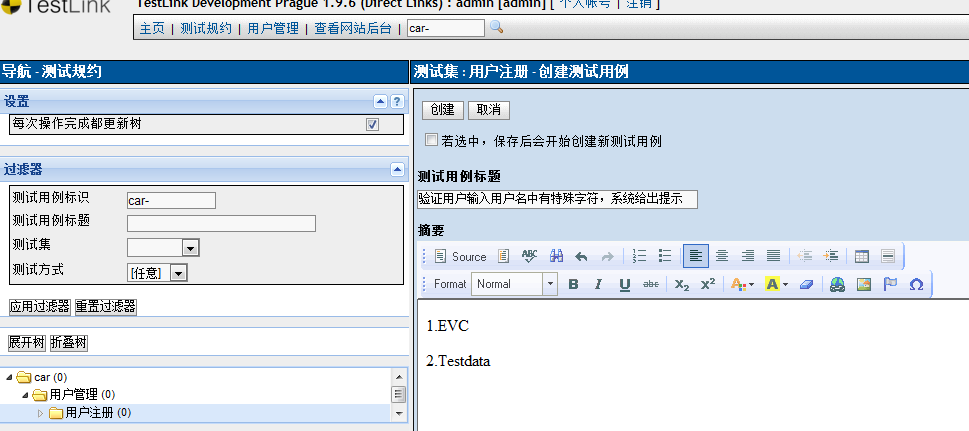Image resolution: width=969 pixels, height=431 pixels.
Task: Click the 创建 button
Action: [x=442, y=110]
